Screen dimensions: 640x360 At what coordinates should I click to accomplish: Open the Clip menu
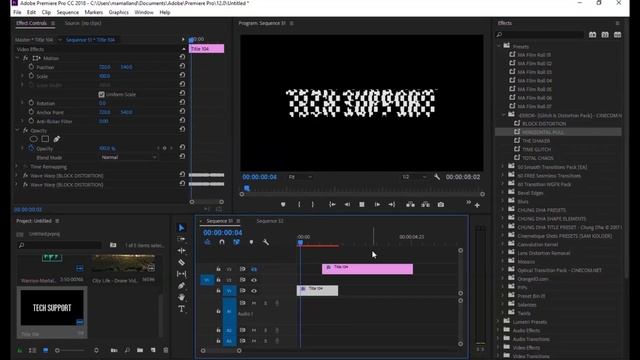(x=46, y=12)
